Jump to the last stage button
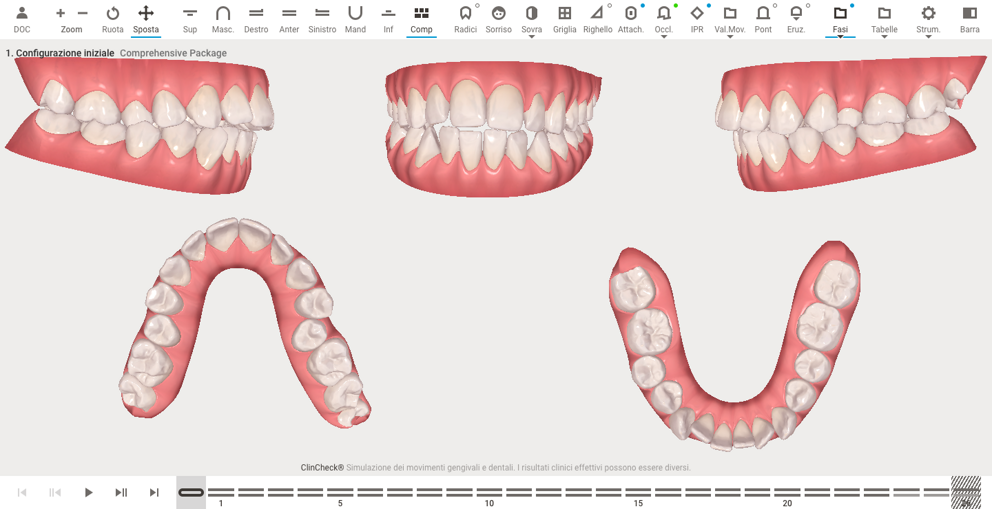The height and width of the screenshot is (509, 992). tap(154, 492)
